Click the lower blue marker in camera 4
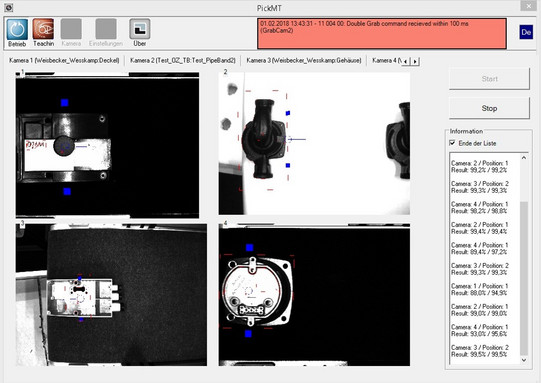Screen dimensions: 541x383 pos(248,334)
